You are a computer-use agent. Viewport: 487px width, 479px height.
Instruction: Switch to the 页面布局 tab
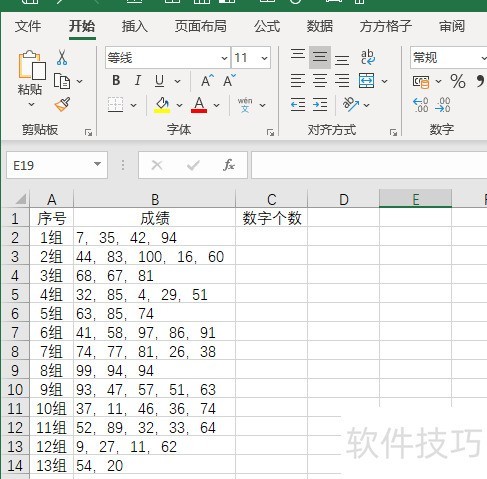pos(201,26)
